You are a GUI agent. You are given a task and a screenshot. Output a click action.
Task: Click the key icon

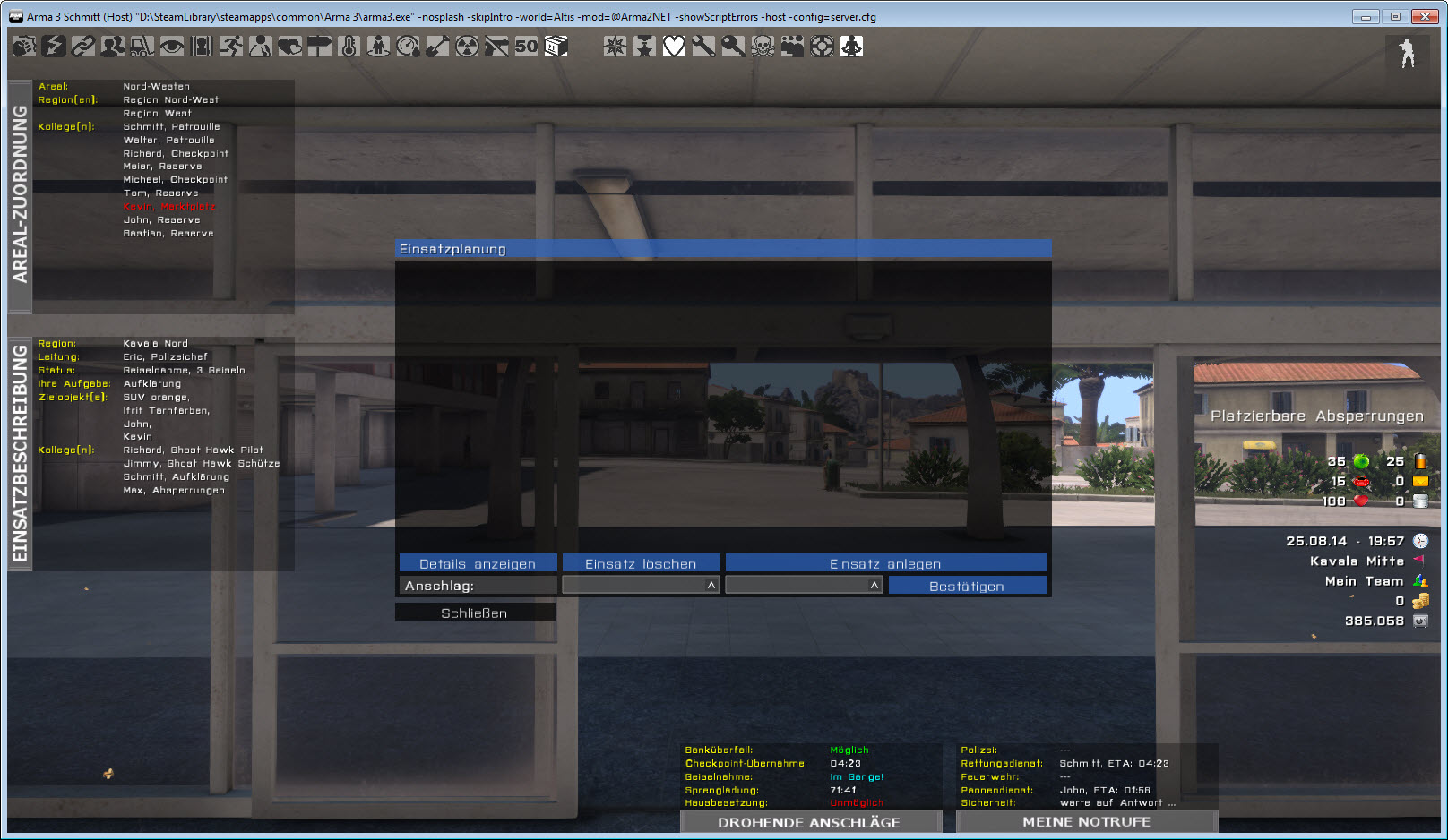(x=734, y=46)
